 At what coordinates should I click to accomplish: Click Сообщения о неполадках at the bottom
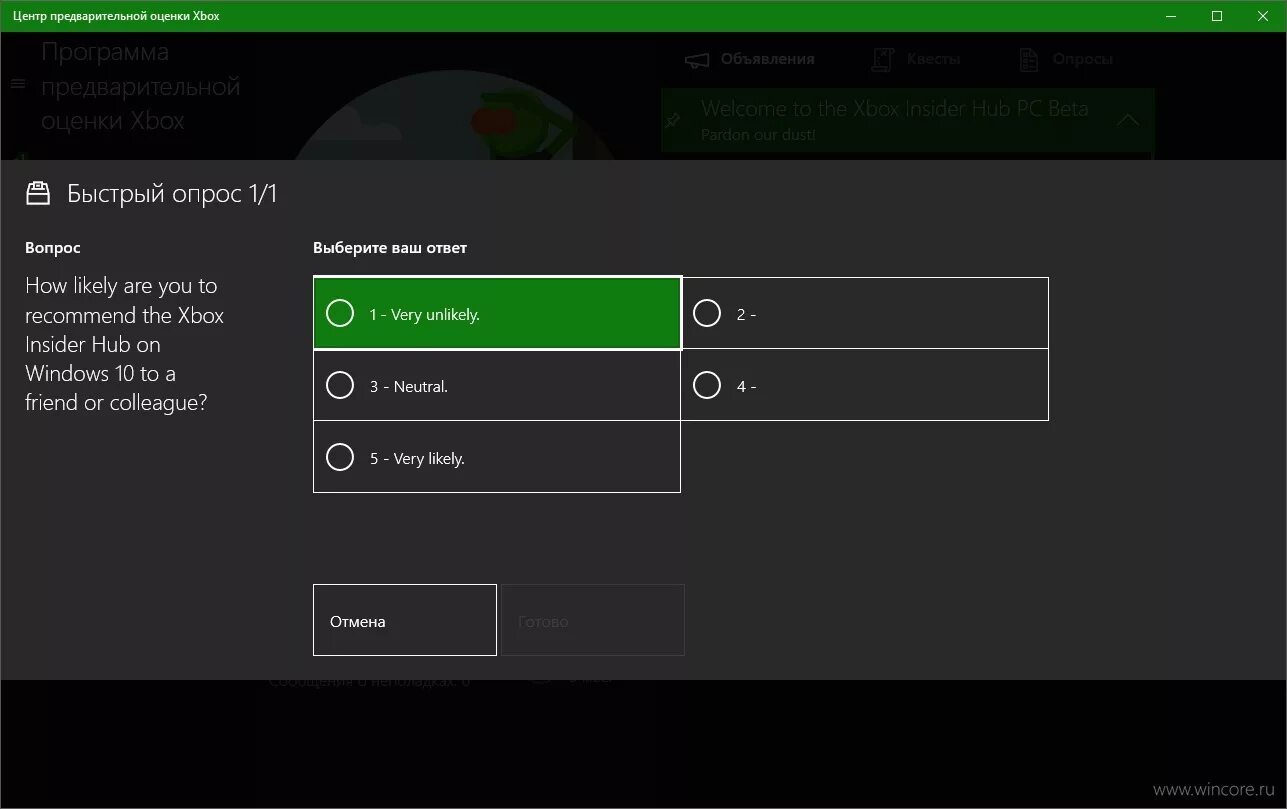pyautogui.click(x=370, y=680)
